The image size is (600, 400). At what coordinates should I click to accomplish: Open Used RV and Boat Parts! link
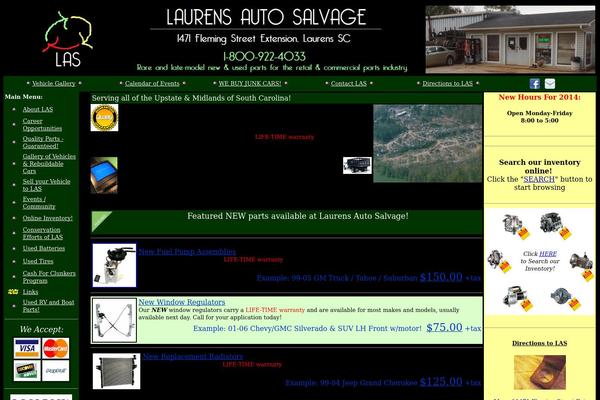tap(48, 305)
